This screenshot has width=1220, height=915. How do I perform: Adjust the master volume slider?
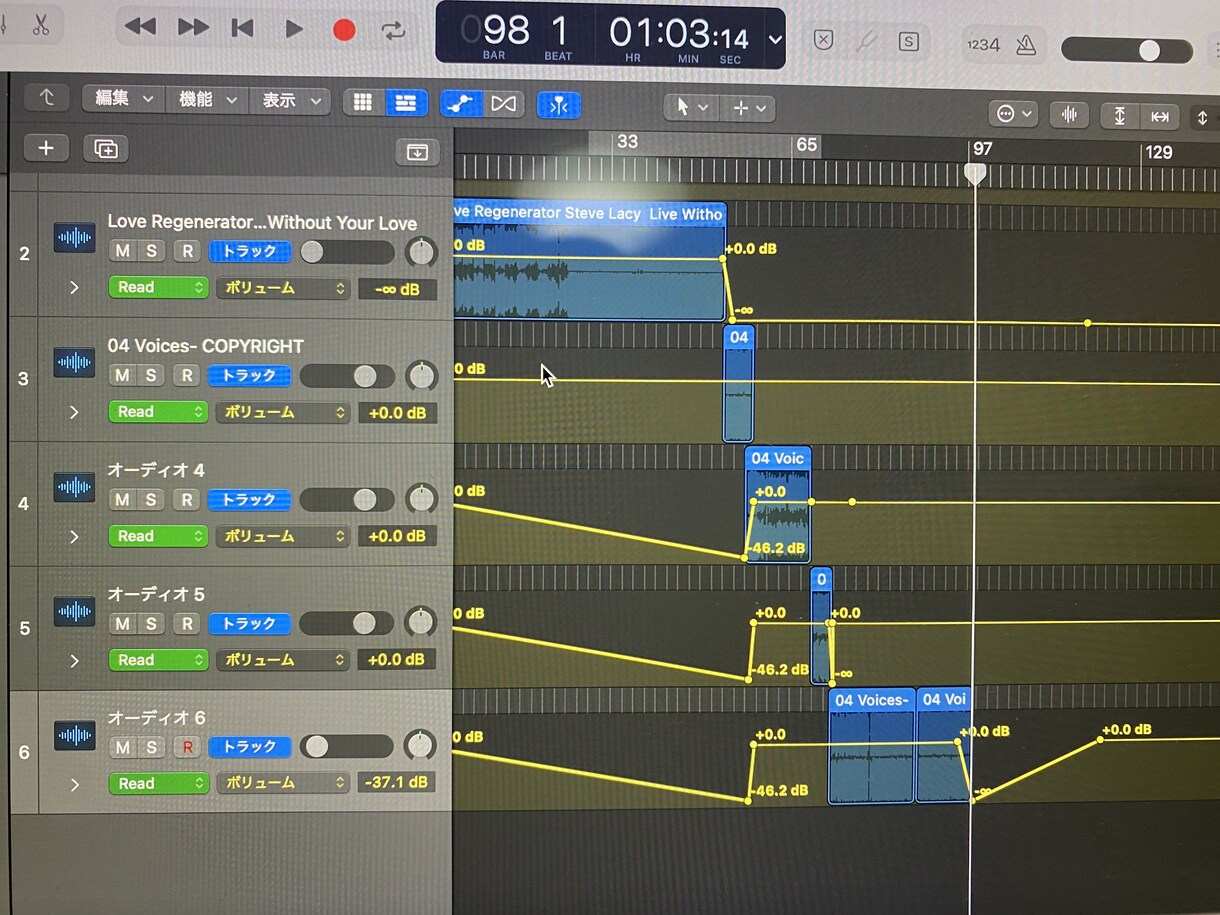point(1127,50)
